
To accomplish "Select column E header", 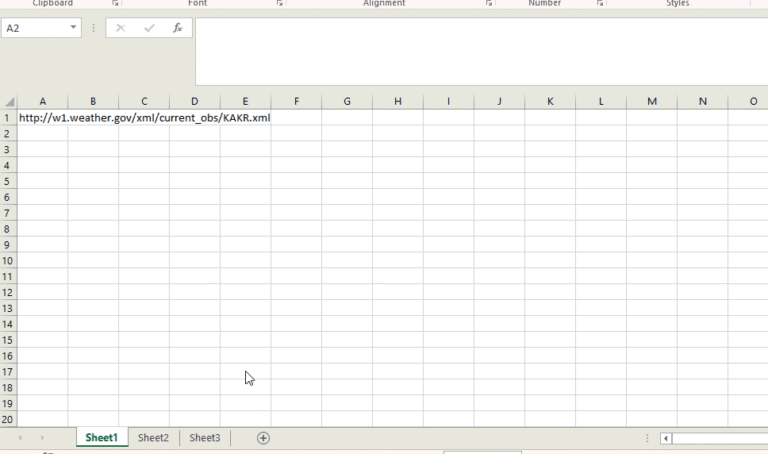I will tap(245, 101).
